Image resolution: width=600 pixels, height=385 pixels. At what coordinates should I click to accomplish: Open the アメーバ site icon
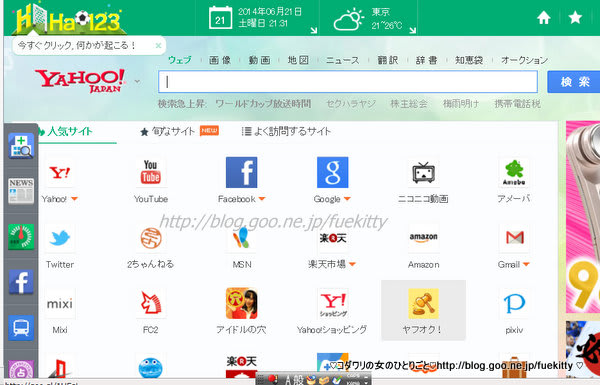[514, 173]
